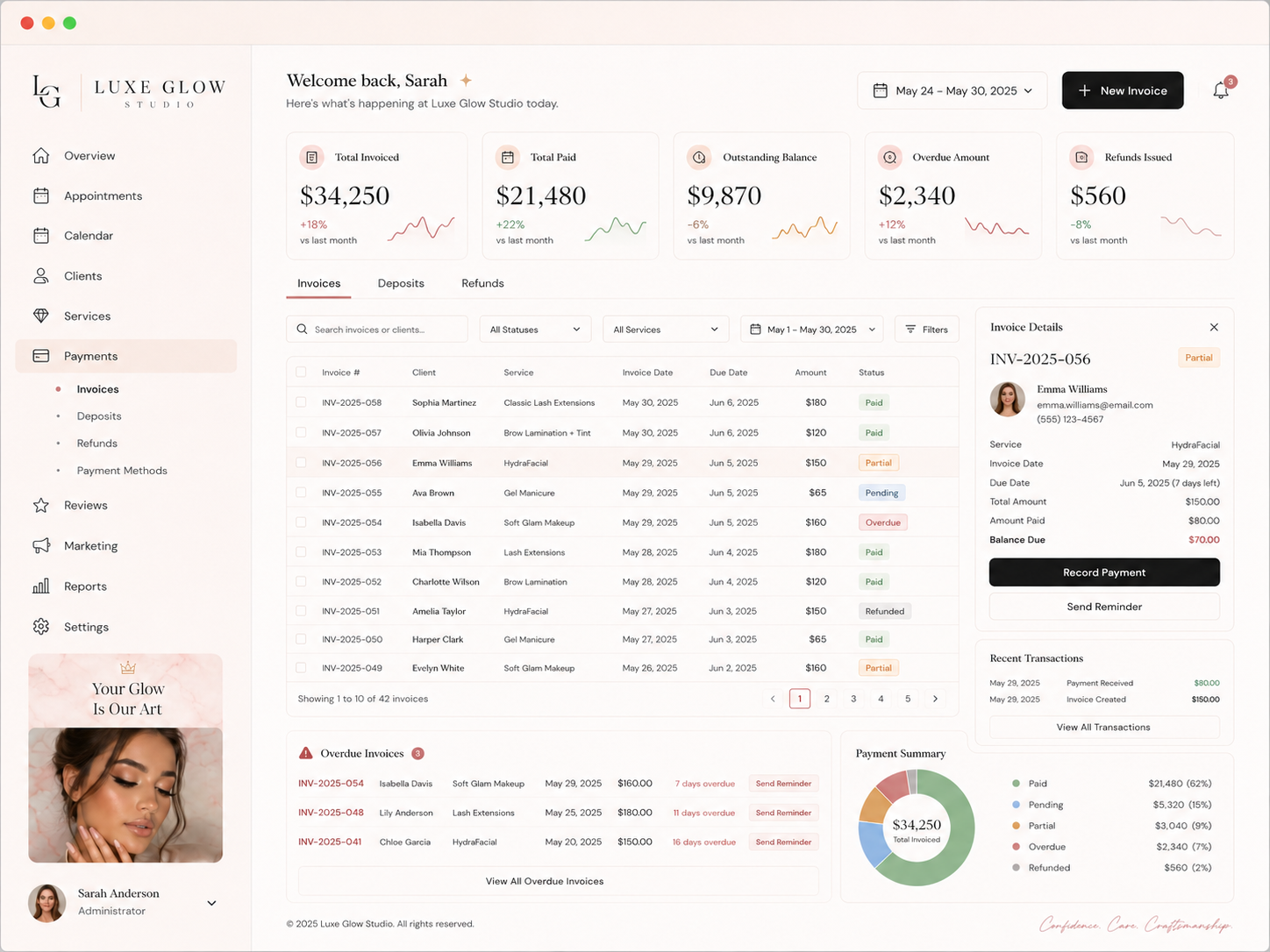
Task: Open Reports bar chart icon
Action: 41,586
